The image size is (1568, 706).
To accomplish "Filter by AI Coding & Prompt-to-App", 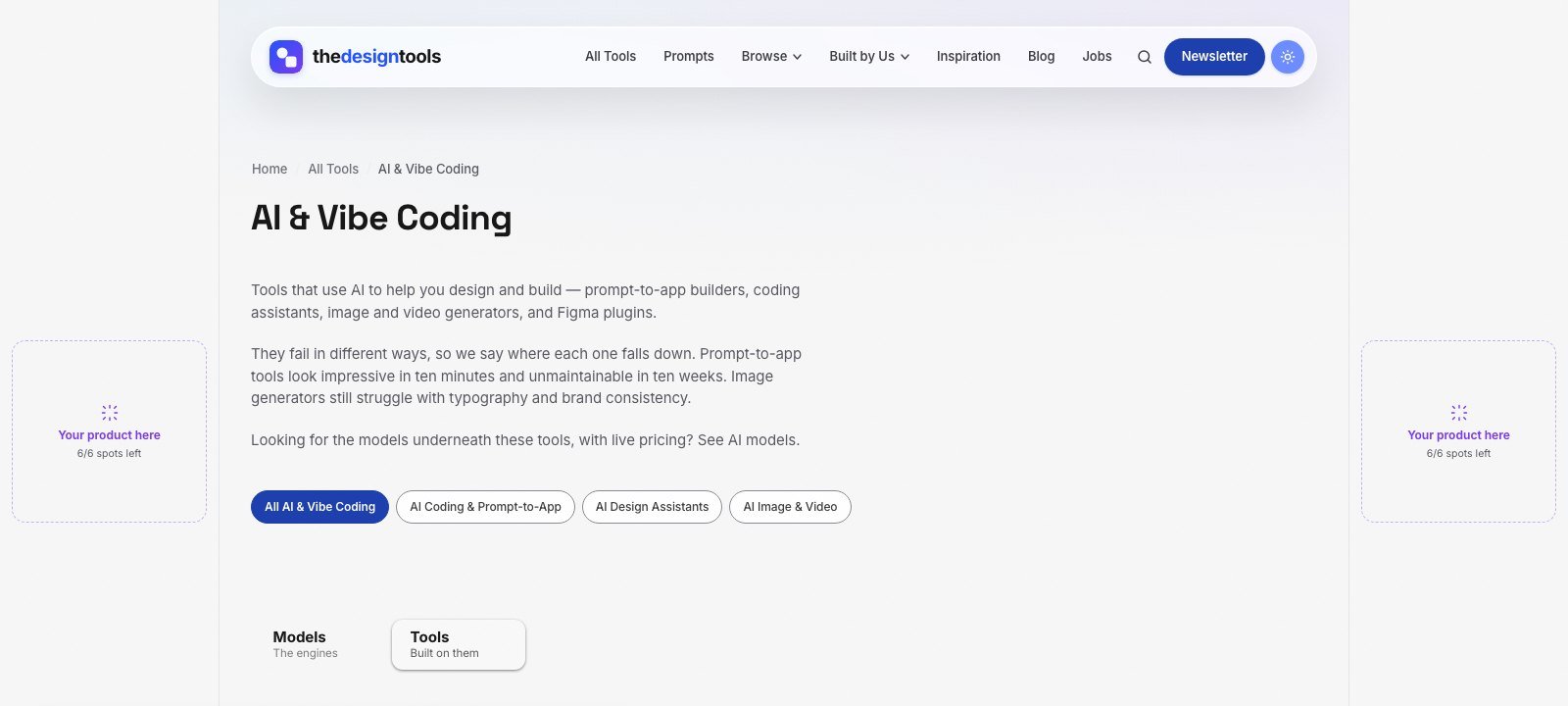I will pyautogui.click(x=485, y=507).
